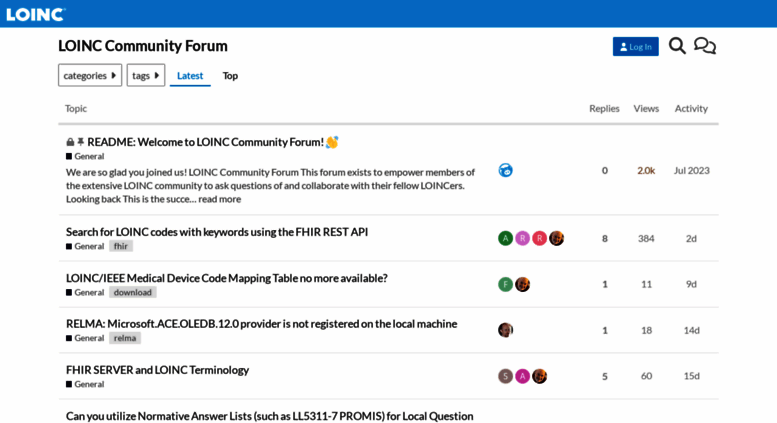The width and height of the screenshot is (777, 423).
Task: Click the lock icon on README topic
Action: click(x=70, y=142)
